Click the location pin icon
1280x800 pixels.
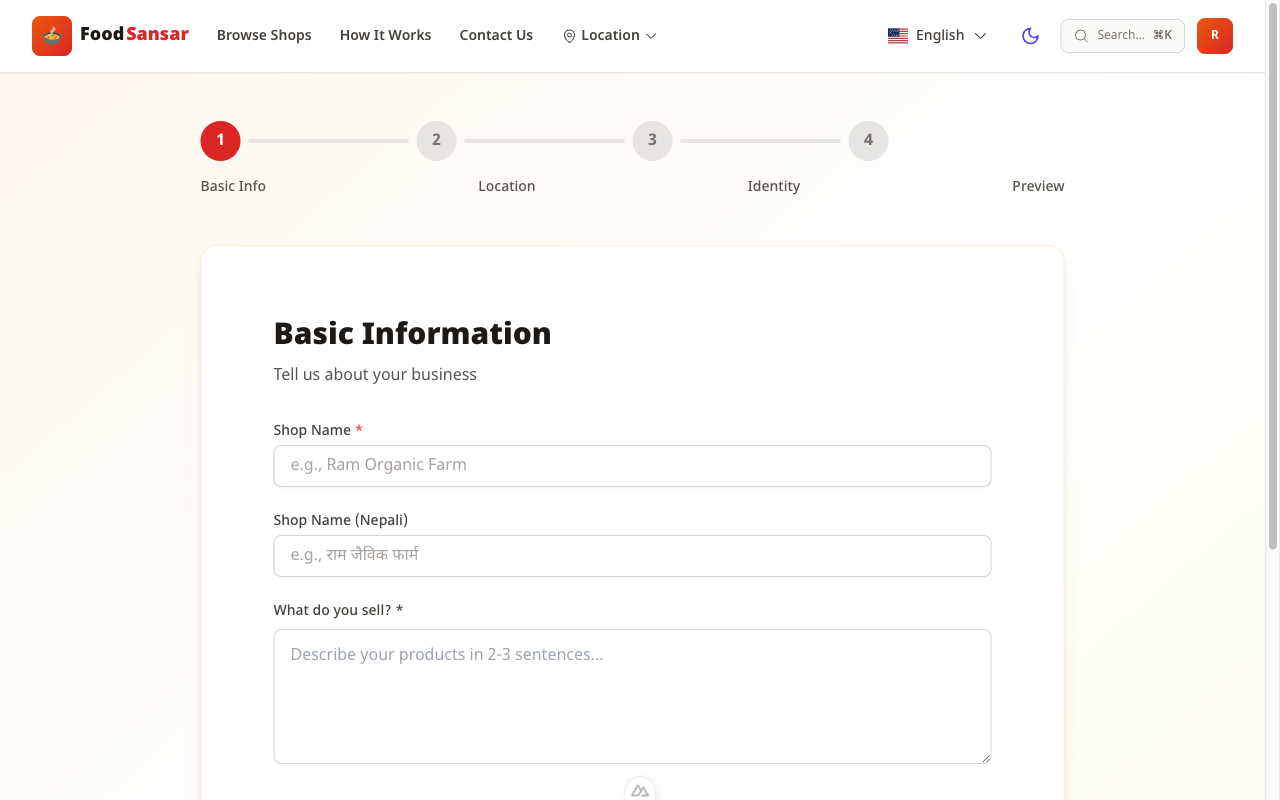569,36
